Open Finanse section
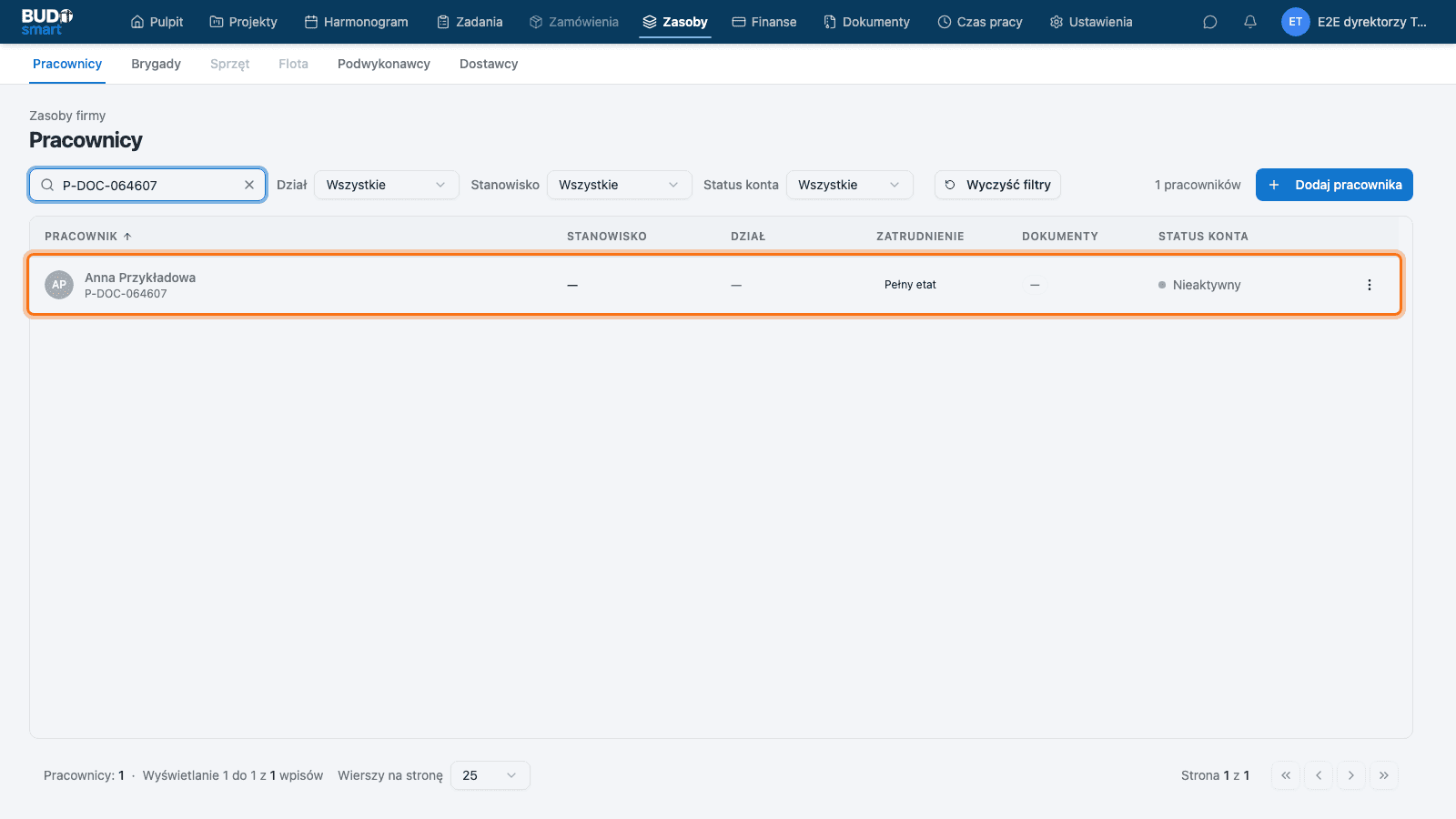The image size is (1456, 819). coord(764,22)
